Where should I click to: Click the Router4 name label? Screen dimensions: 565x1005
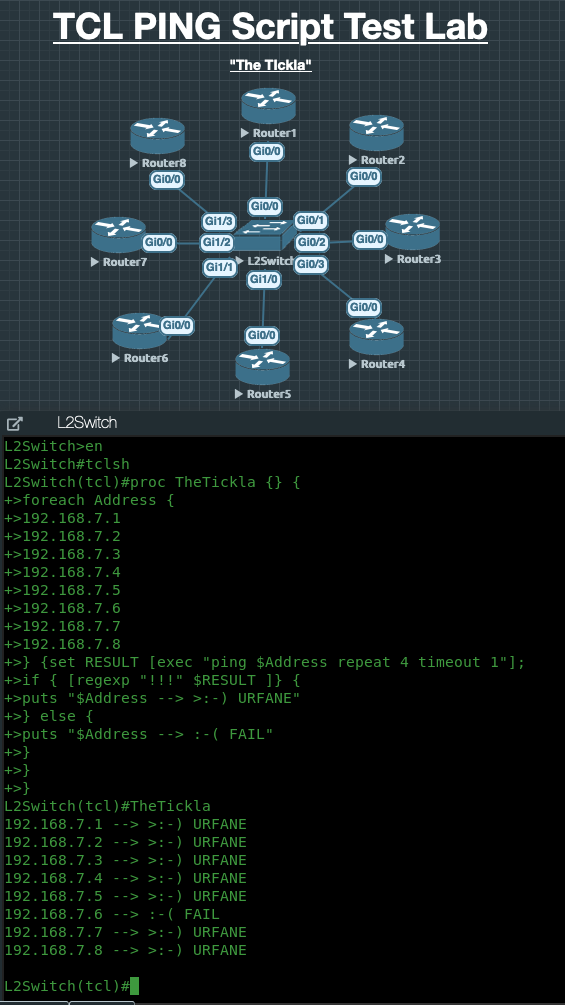coord(383,363)
